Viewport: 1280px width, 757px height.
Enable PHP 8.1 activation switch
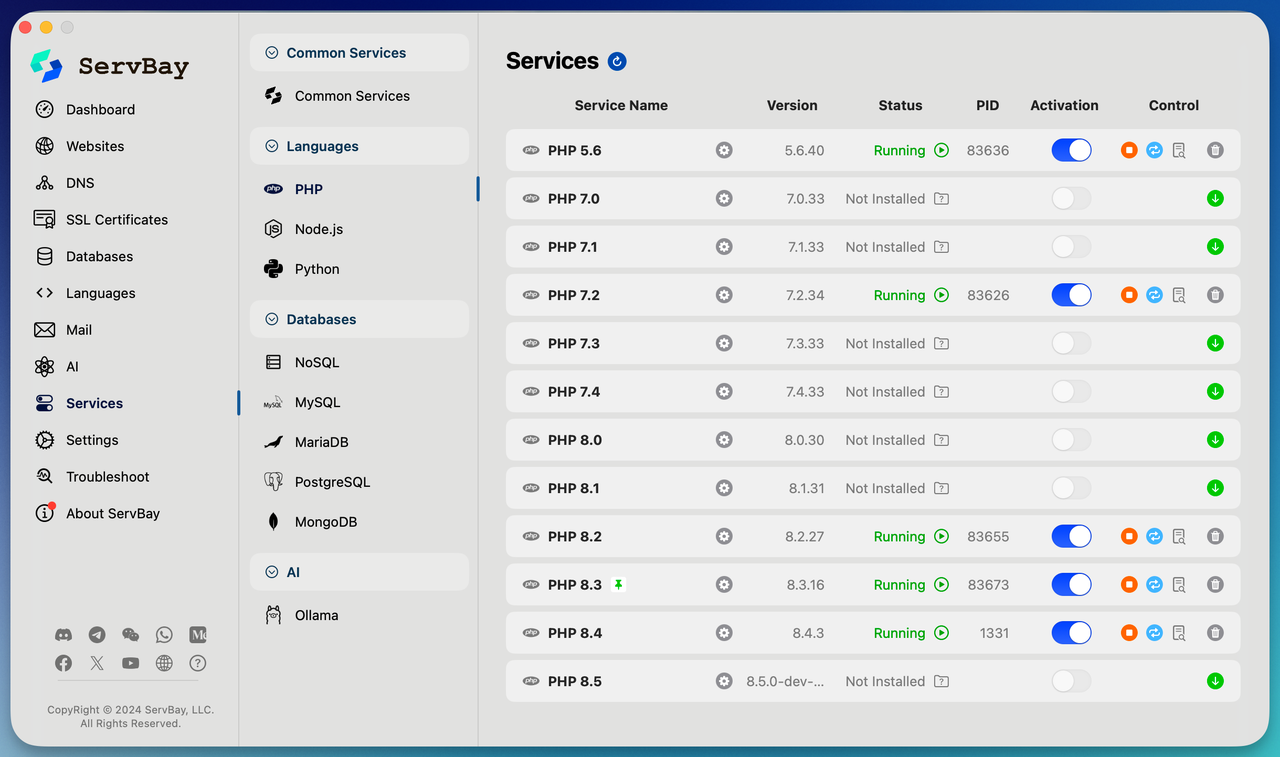tap(1071, 488)
